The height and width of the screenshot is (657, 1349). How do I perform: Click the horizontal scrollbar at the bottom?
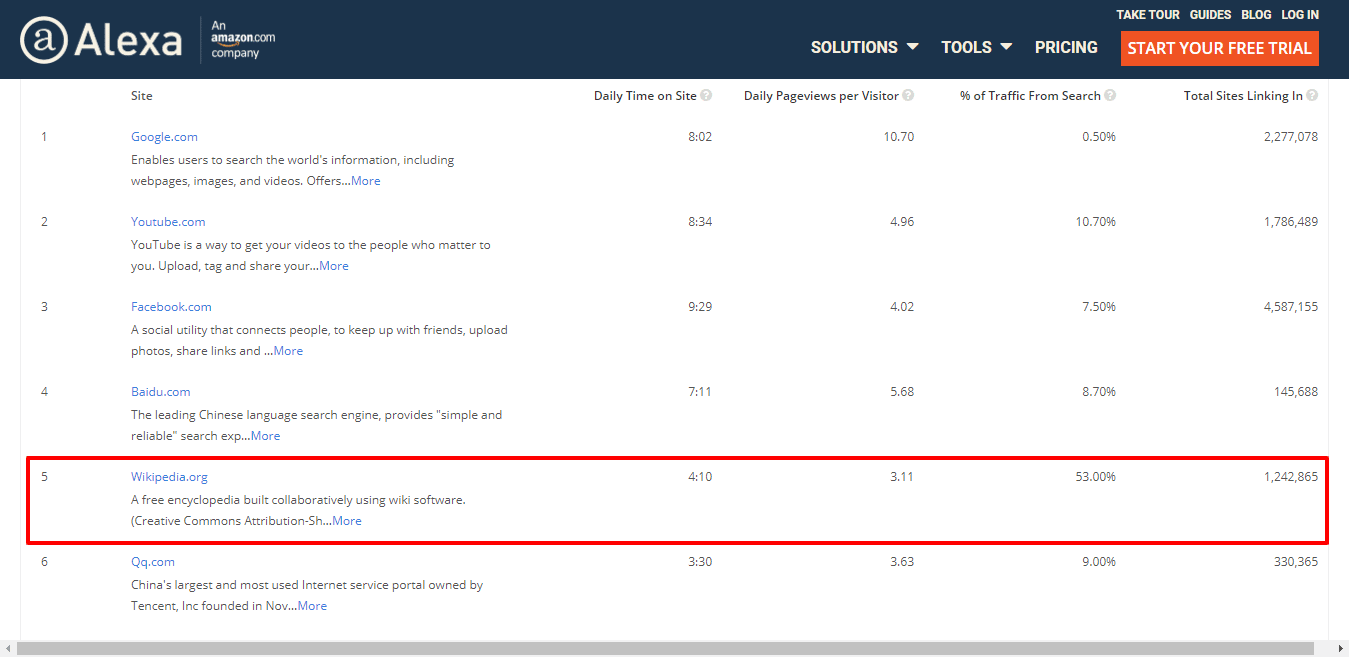664,649
